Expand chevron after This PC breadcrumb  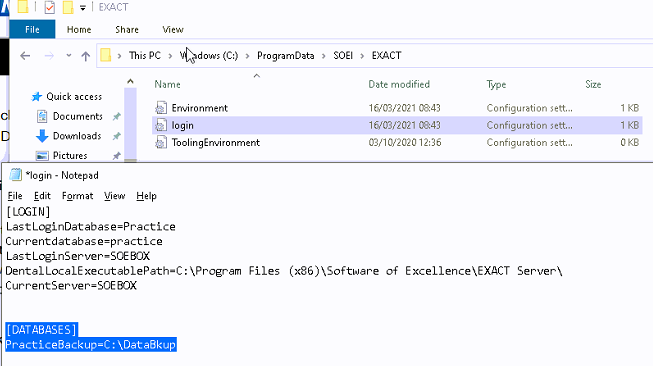click(170, 56)
